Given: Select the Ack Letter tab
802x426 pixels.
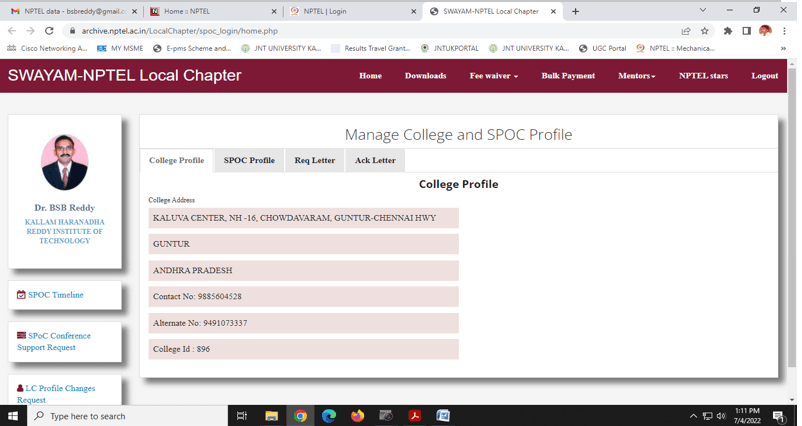Looking at the screenshot, I should (375, 160).
